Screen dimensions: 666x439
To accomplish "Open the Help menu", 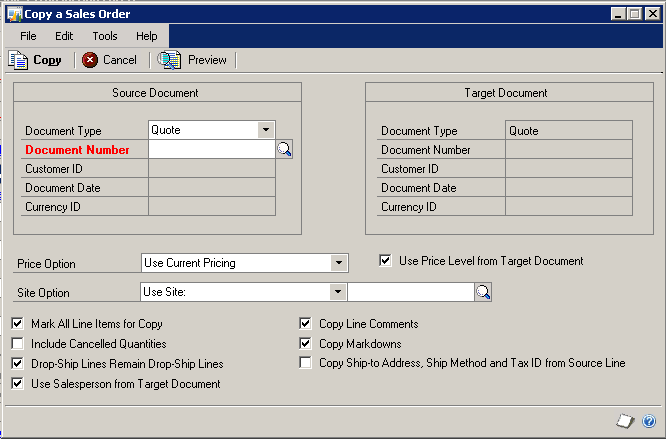I will tap(147, 36).
